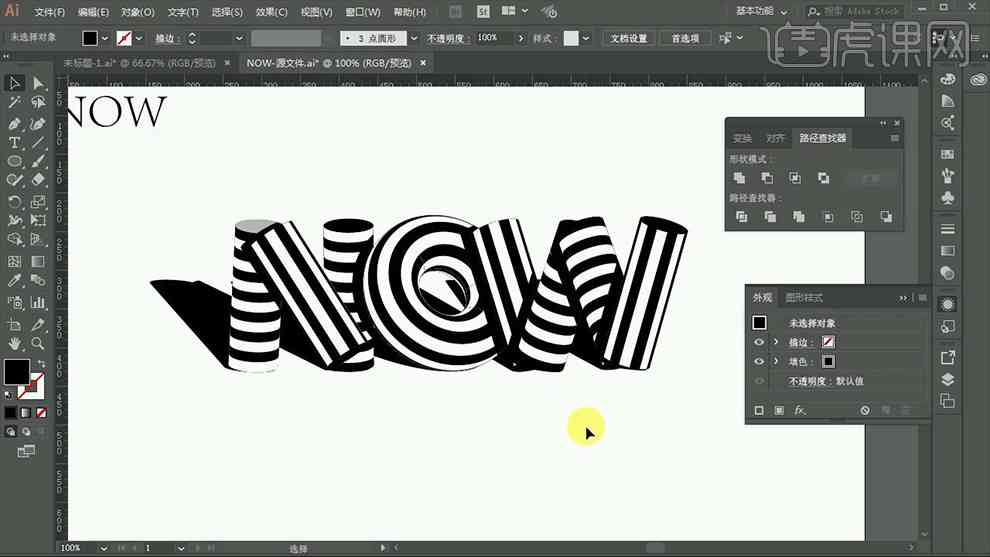Open the Effect menu
Image resolution: width=990 pixels, height=557 pixels.
[271, 12]
